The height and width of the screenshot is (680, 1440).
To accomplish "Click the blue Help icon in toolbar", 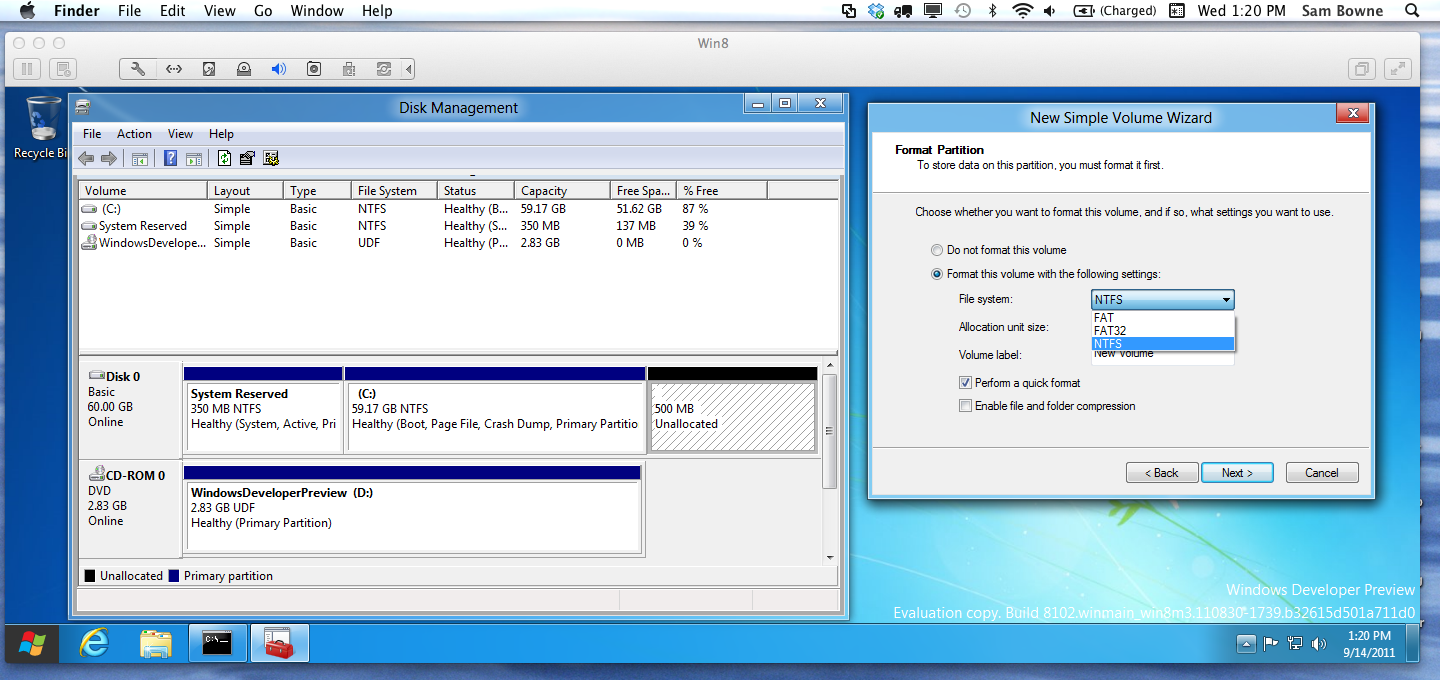I will pyautogui.click(x=170, y=158).
